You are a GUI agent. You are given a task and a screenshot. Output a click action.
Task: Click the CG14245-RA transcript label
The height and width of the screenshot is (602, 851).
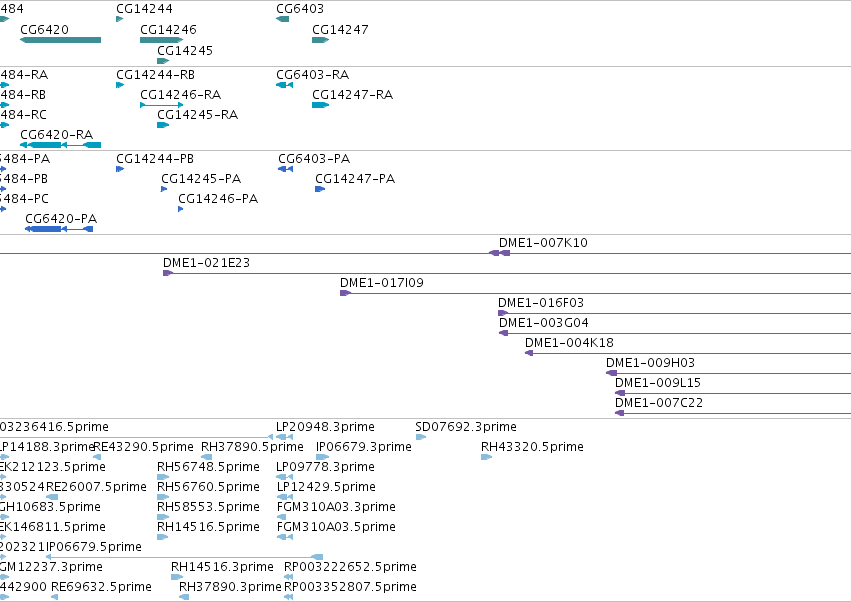click(x=198, y=115)
